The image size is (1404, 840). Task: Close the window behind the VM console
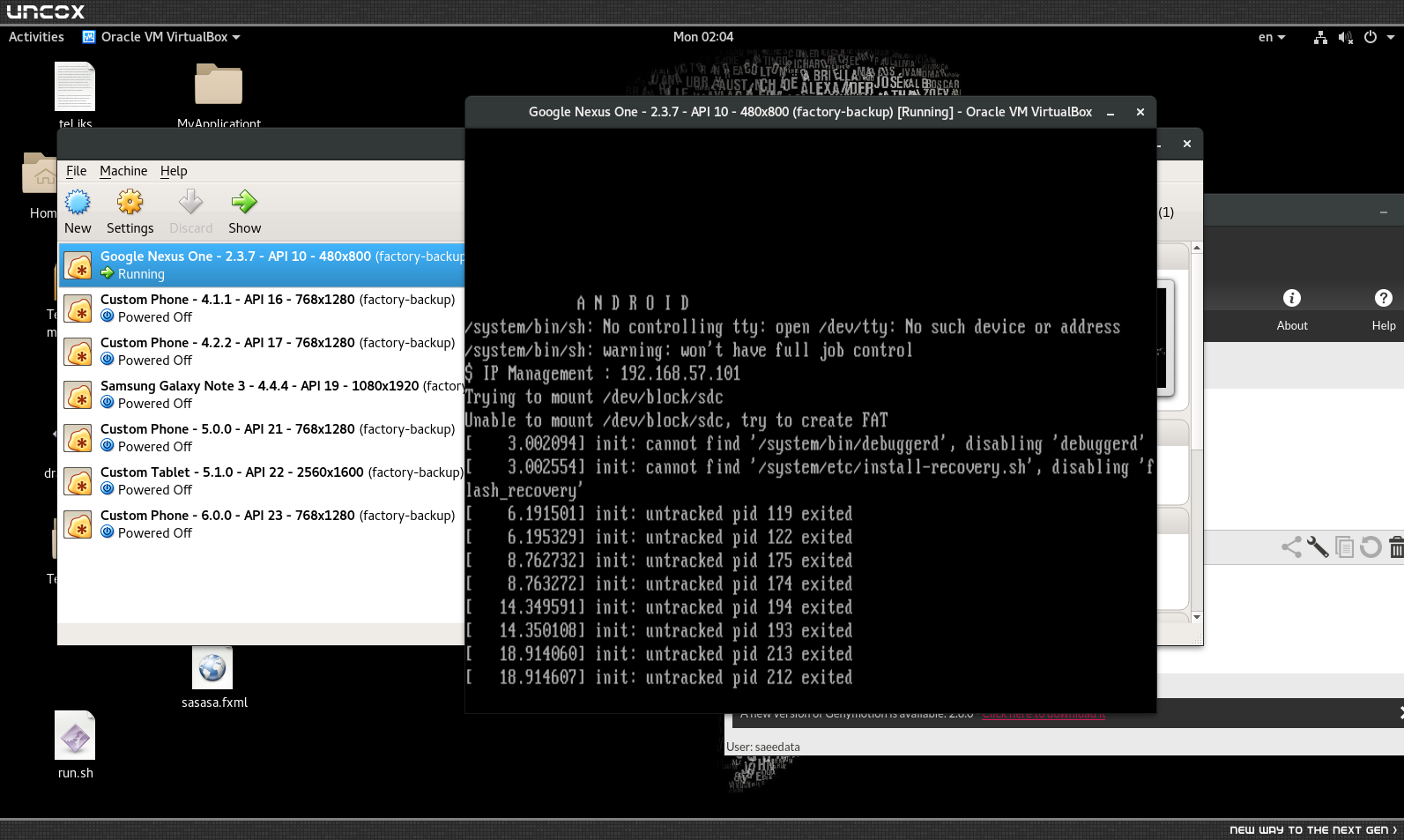[x=1187, y=144]
